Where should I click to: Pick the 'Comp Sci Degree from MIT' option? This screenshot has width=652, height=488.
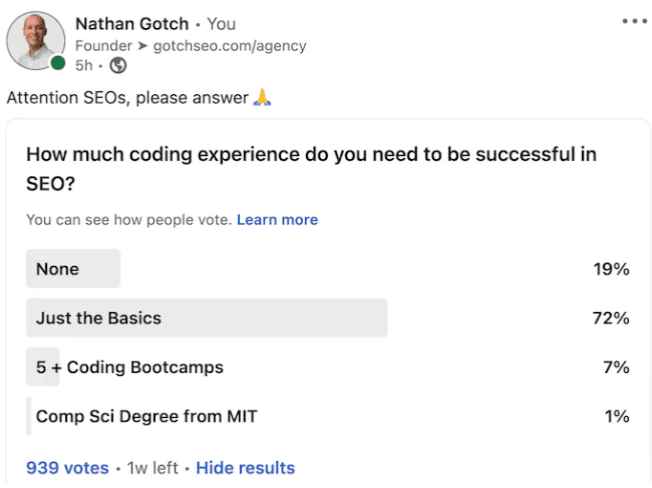point(146,416)
